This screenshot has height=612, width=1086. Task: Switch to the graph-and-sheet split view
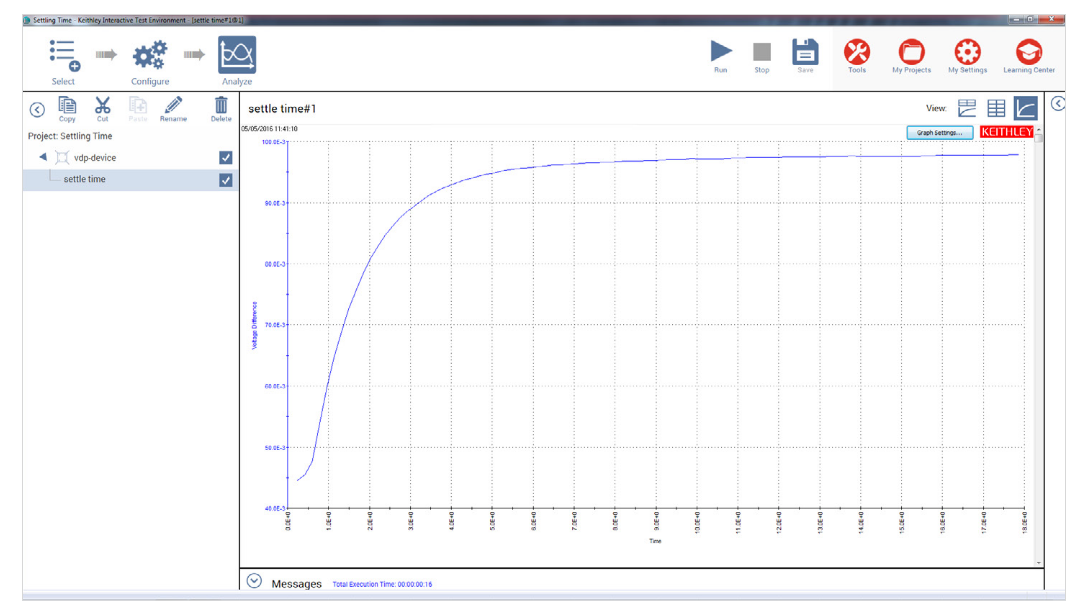(x=966, y=107)
